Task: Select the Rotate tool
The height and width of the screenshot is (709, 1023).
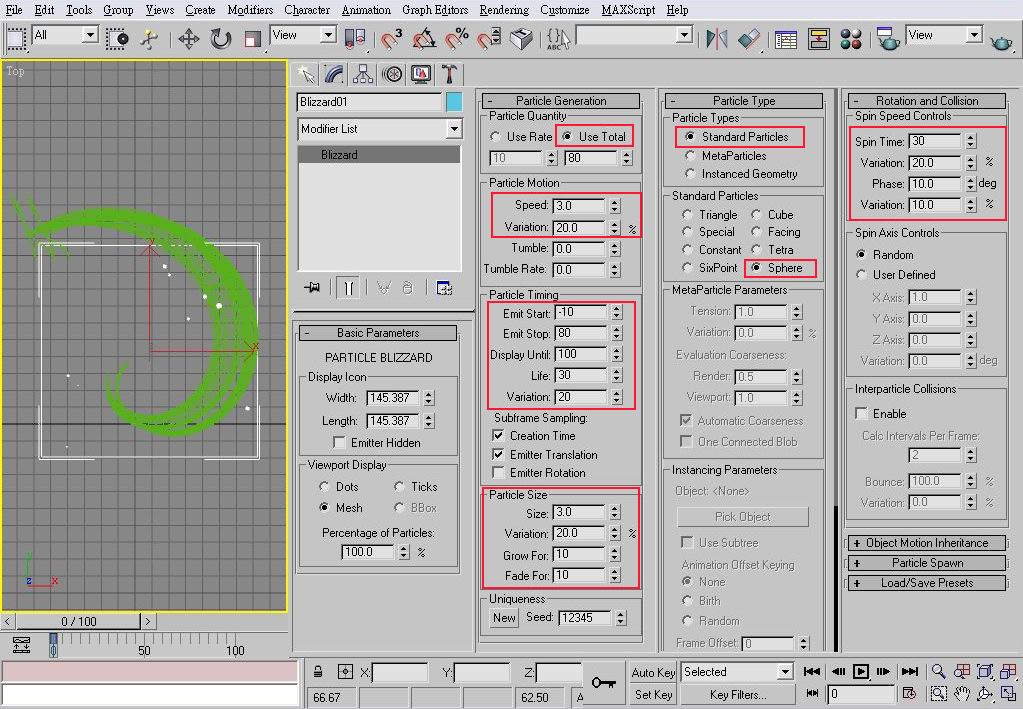Action: click(221, 39)
